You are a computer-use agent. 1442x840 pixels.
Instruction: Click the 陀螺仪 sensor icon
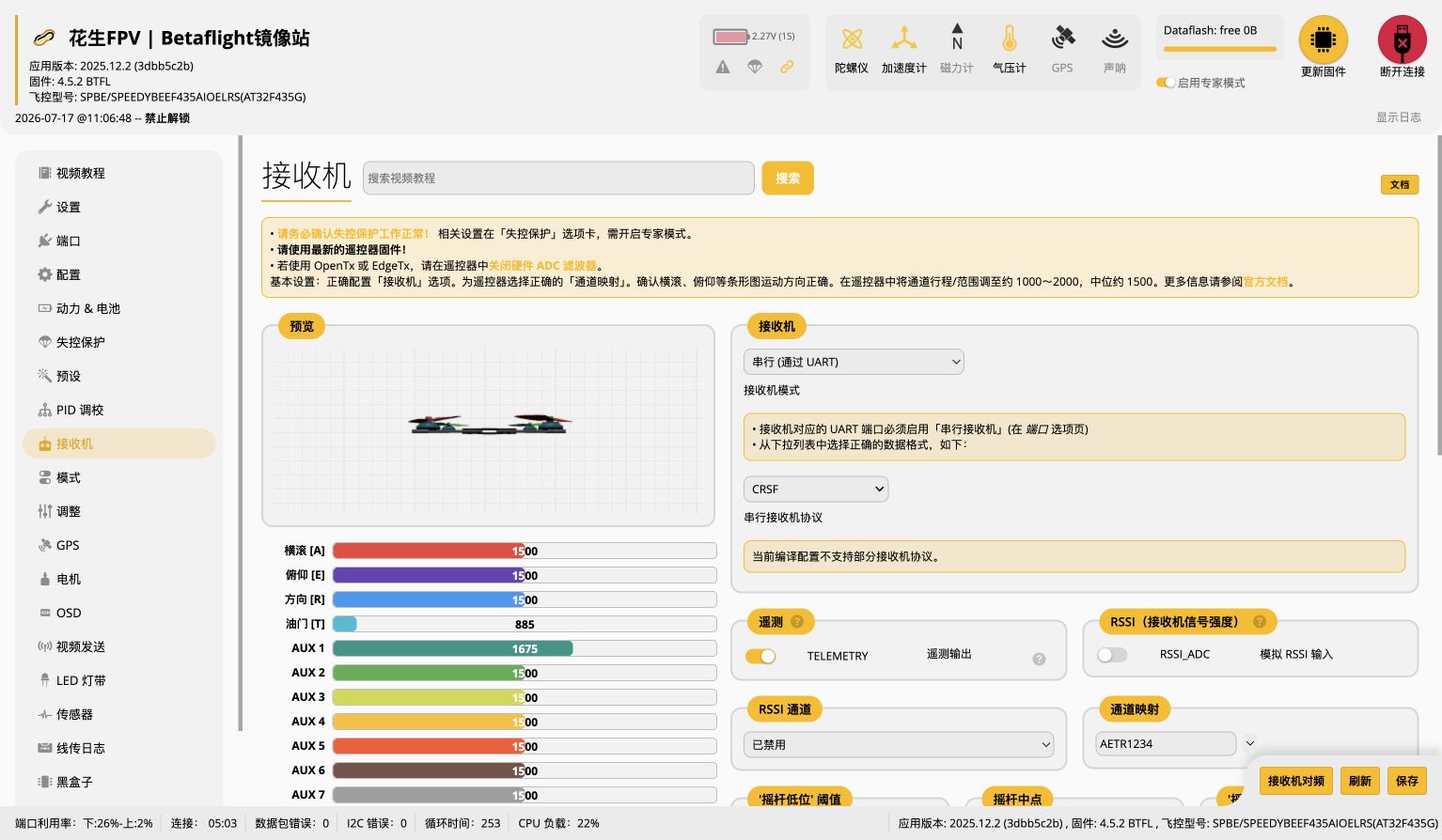(852, 39)
